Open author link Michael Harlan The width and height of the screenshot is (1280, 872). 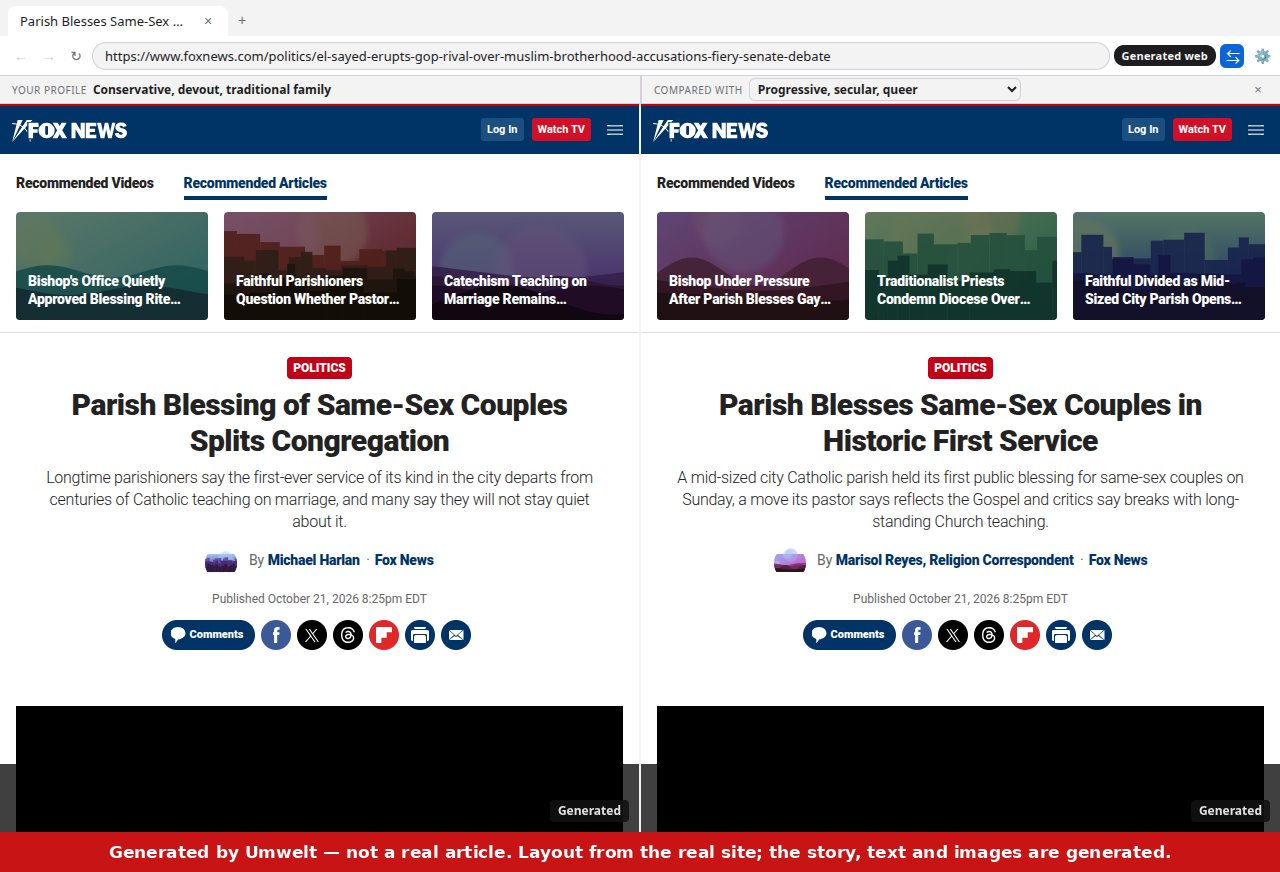[x=314, y=560]
